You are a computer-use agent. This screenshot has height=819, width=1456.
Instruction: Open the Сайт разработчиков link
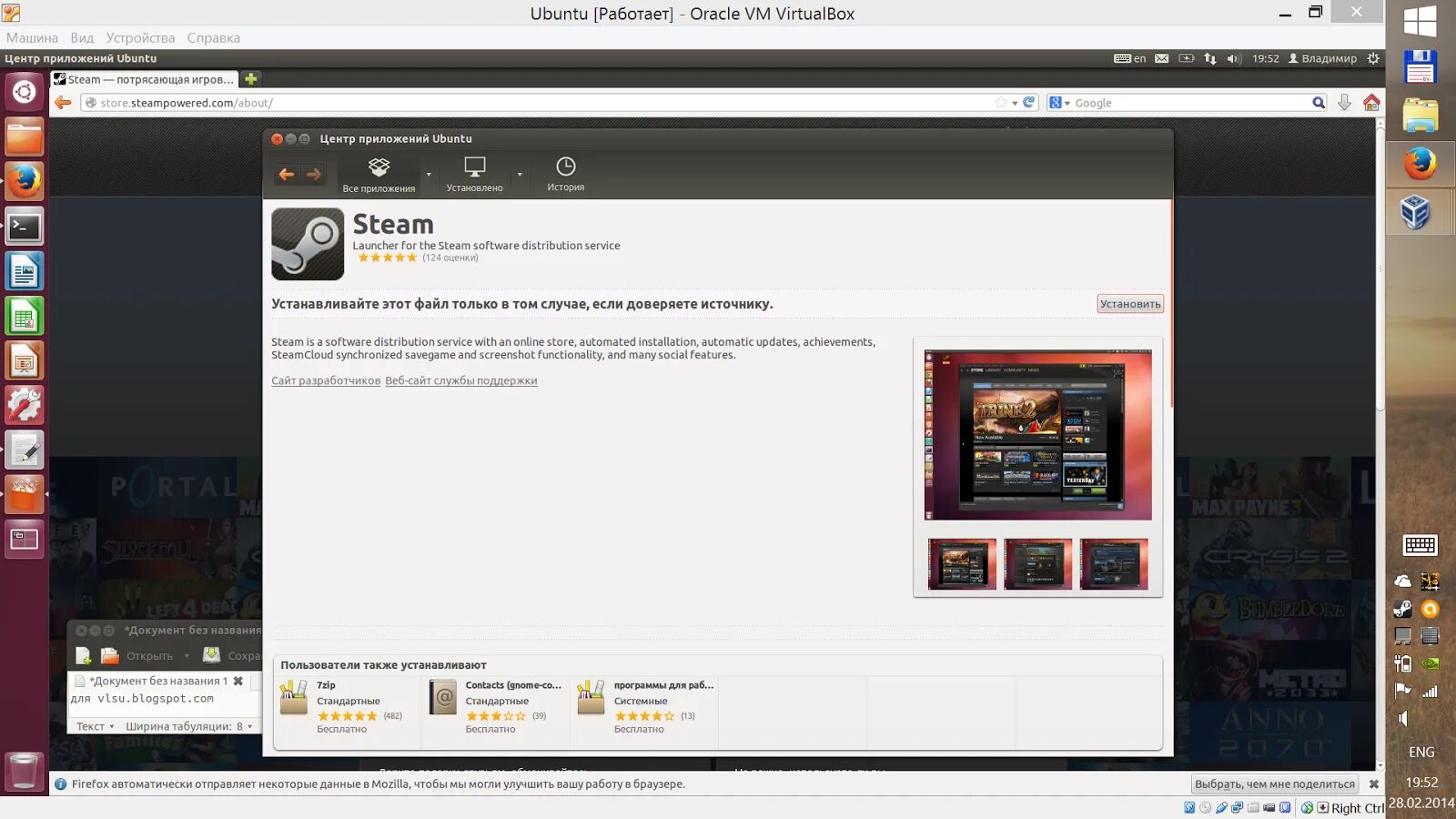coord(326,381)
